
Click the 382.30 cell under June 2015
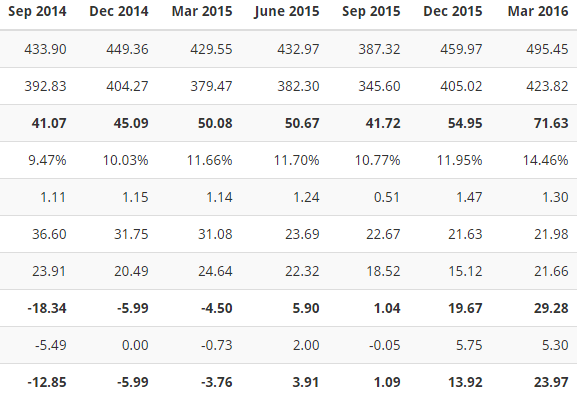[298, 86]
